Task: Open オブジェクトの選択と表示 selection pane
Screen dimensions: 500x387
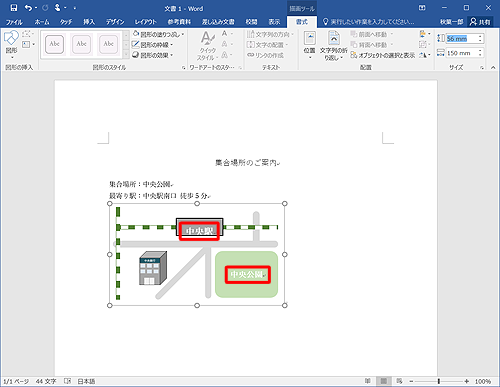Action: coord(383,55)
